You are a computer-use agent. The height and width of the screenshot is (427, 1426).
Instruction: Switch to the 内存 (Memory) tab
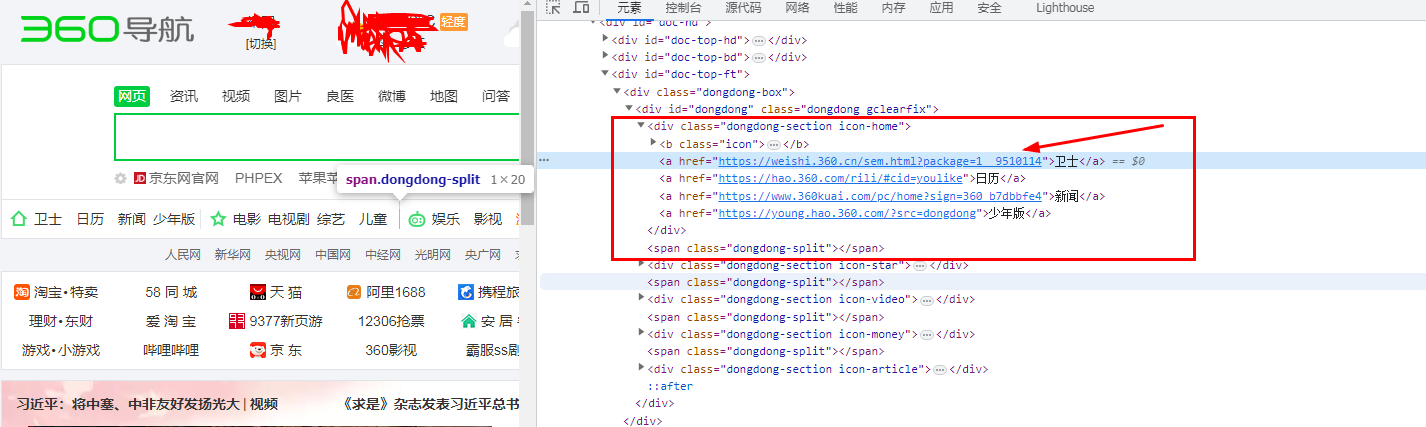(893, 8)
